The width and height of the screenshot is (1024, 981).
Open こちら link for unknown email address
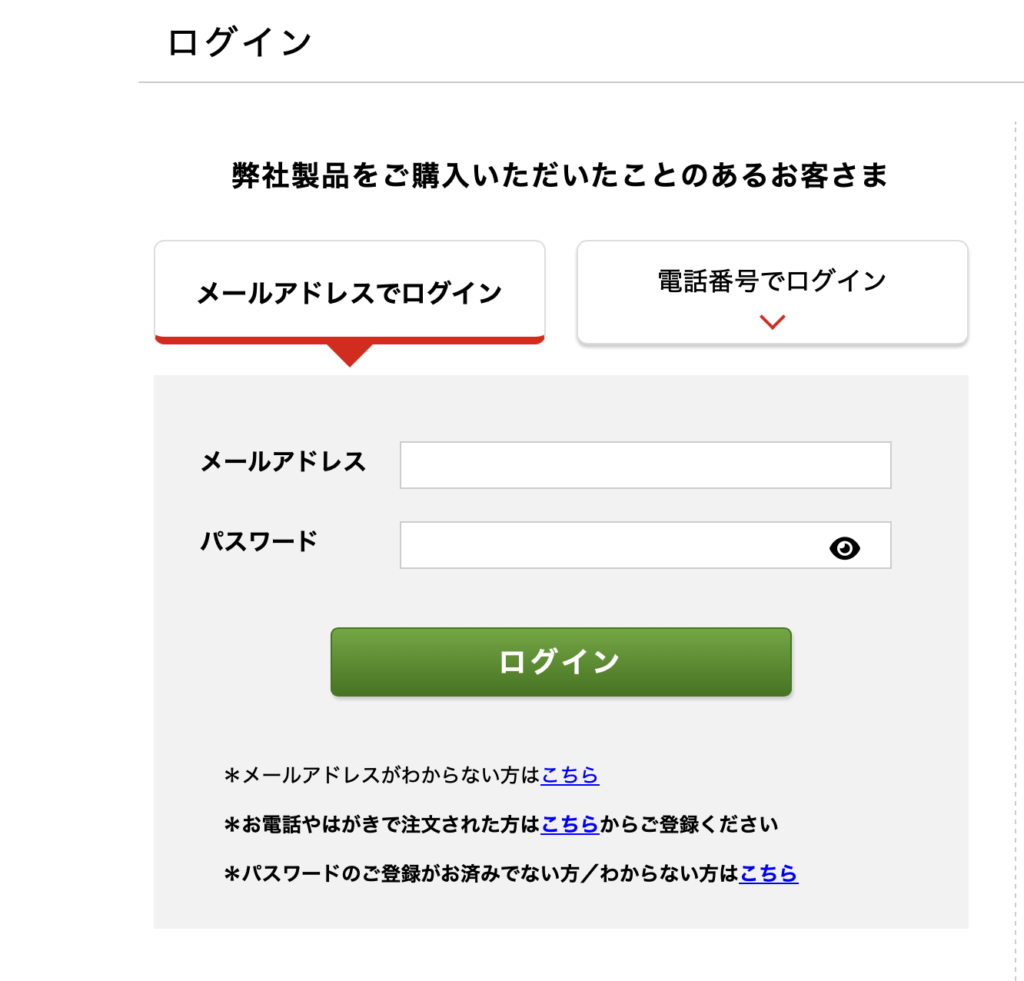[569, 775]
